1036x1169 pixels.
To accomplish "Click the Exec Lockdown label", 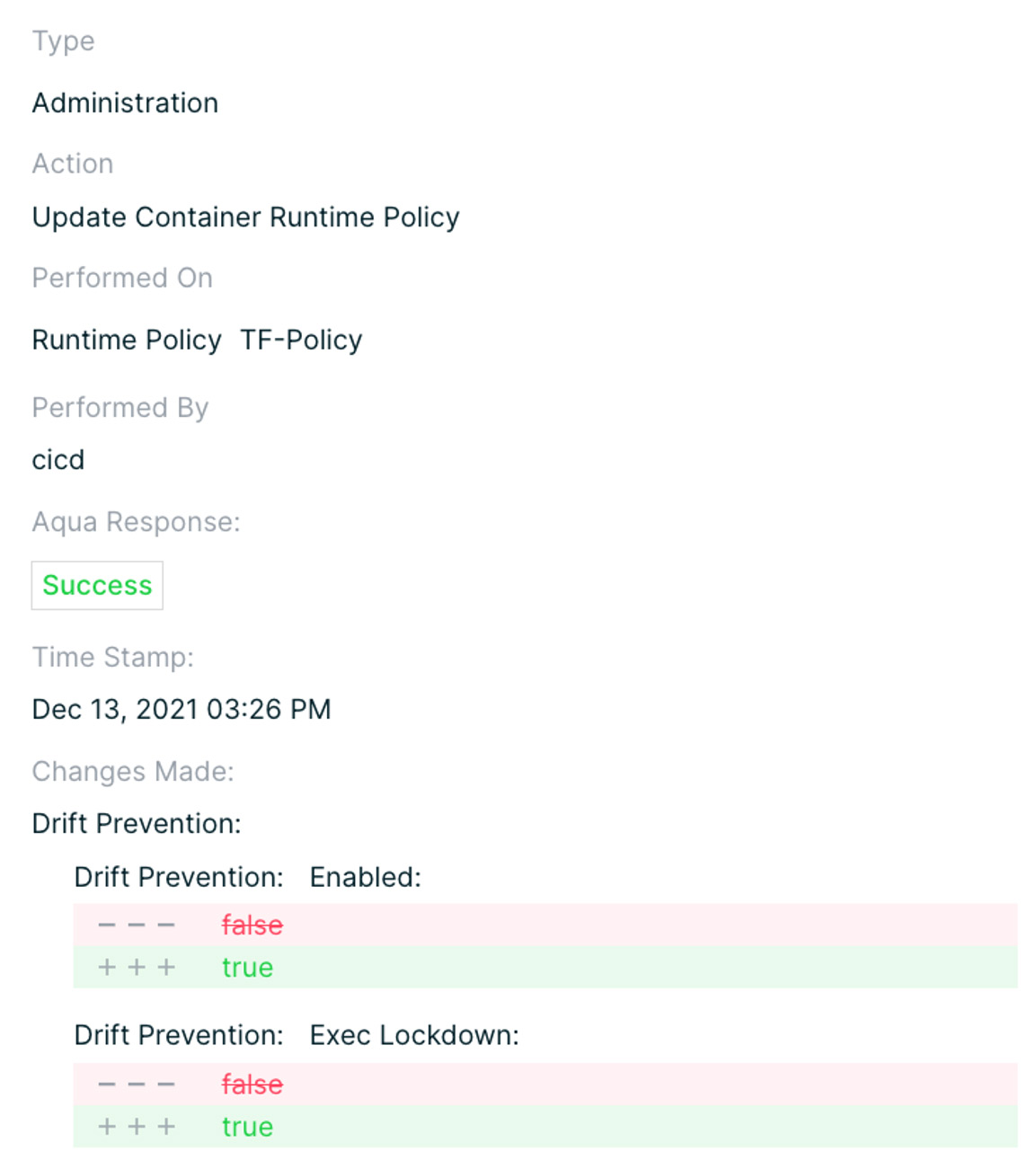I will [414, 1035].
